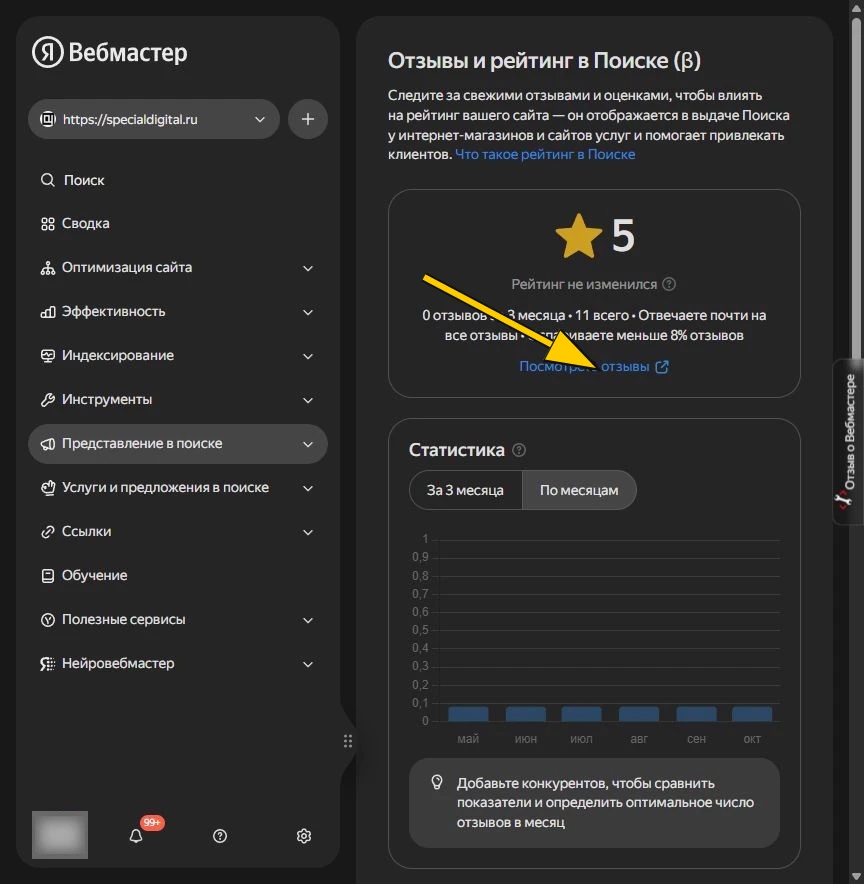The height and width of the screenshot is (884, 864).
Task: Click help icon beside Рейтинг не изменился
Action: (x=669, y=284)
